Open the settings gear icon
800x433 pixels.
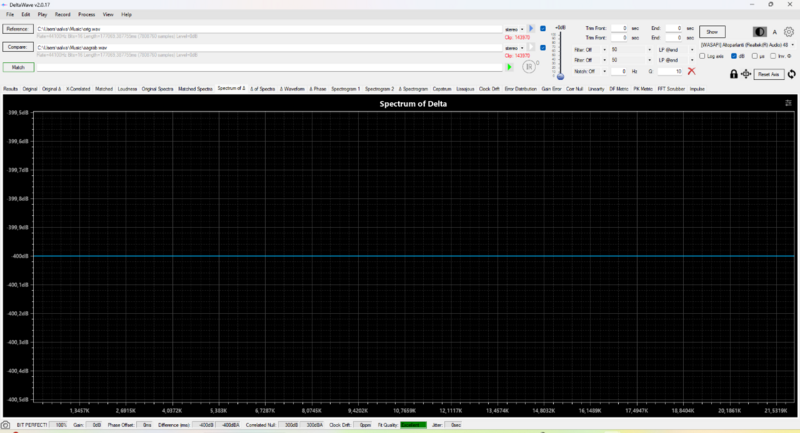788,32
